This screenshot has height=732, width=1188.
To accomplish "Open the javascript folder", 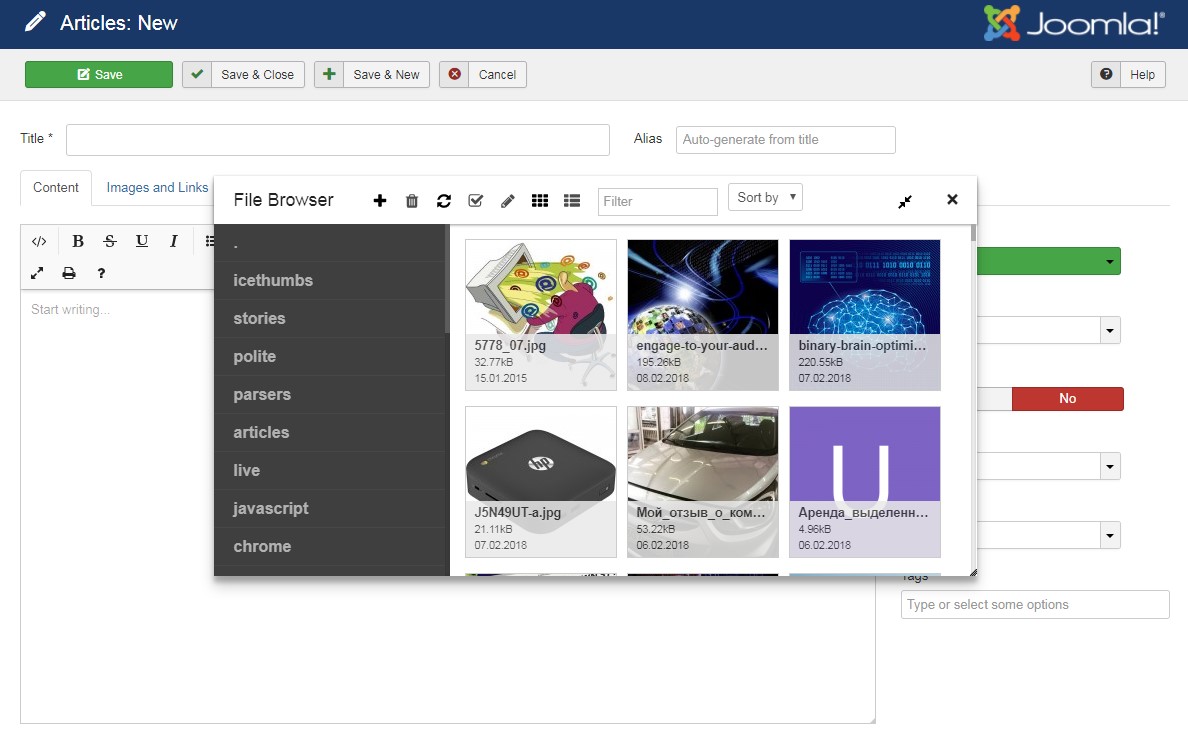I will tap(331, 508).
